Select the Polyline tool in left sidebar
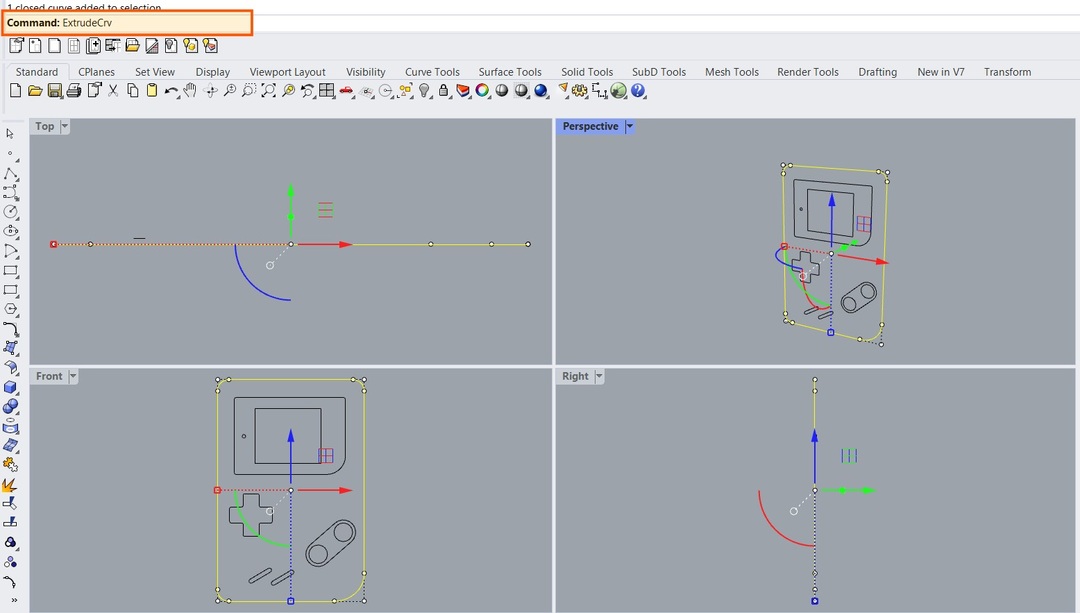This screenshot has width=1080, height=613. tap(10, 173)
